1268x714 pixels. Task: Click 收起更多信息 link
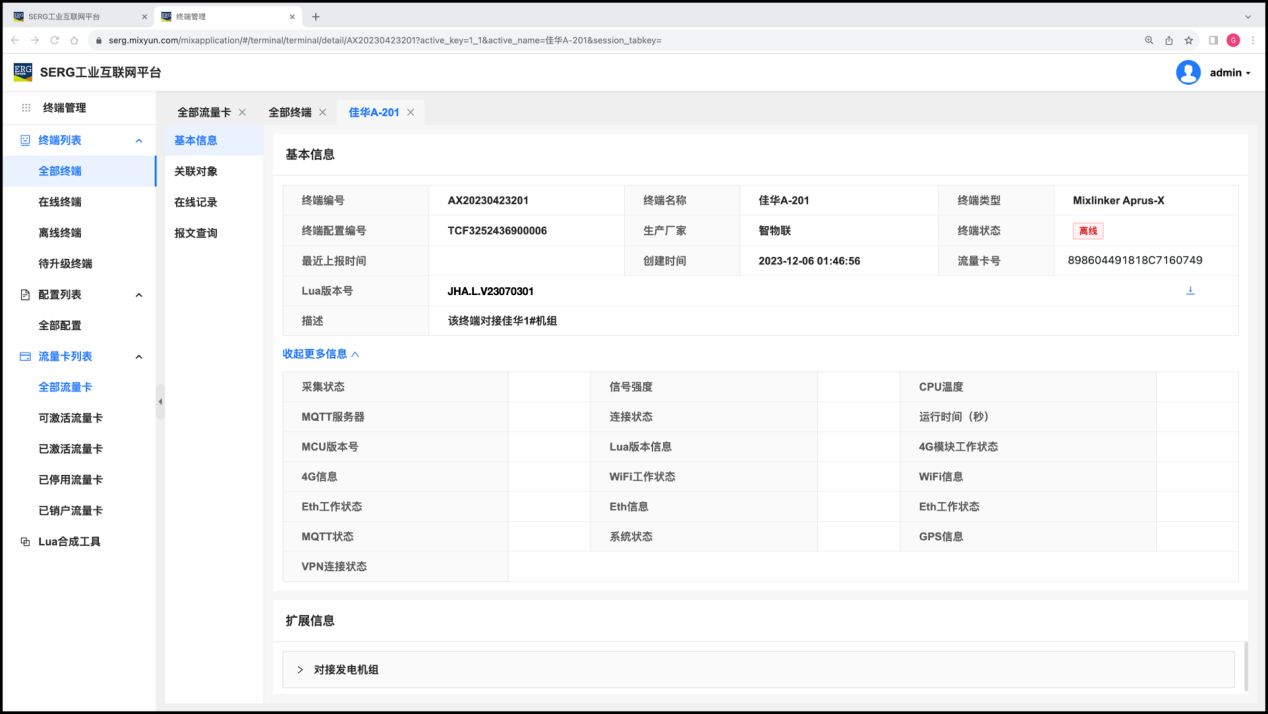pos(320,354)
